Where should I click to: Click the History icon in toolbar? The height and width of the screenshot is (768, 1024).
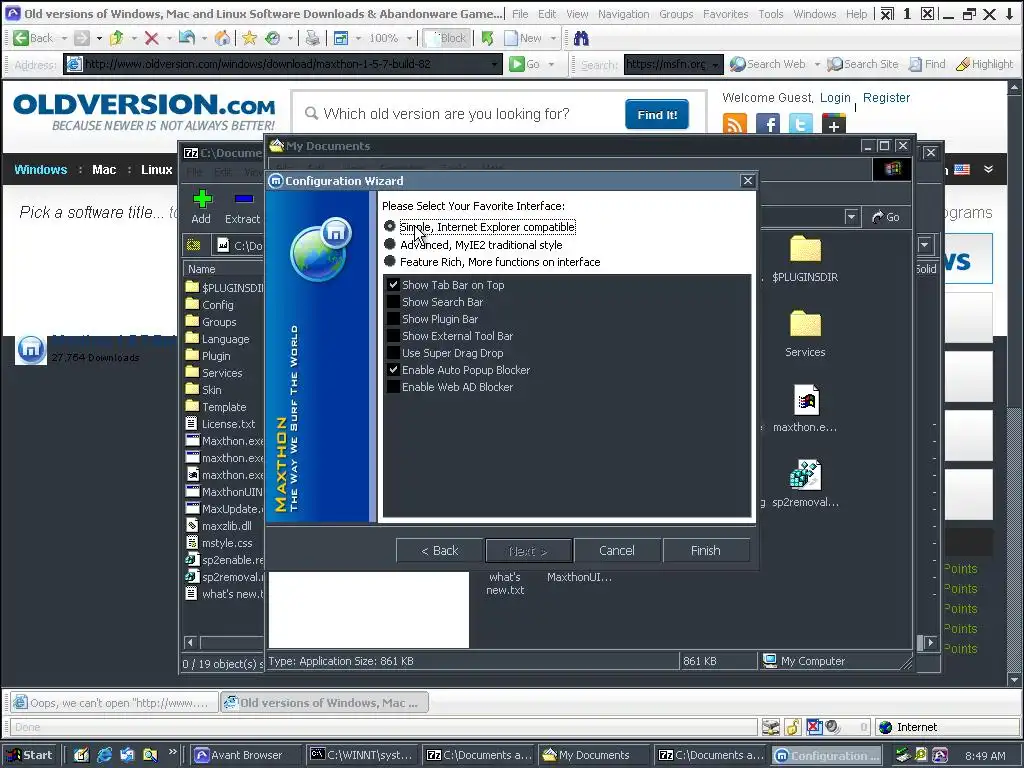coord(273,38)
